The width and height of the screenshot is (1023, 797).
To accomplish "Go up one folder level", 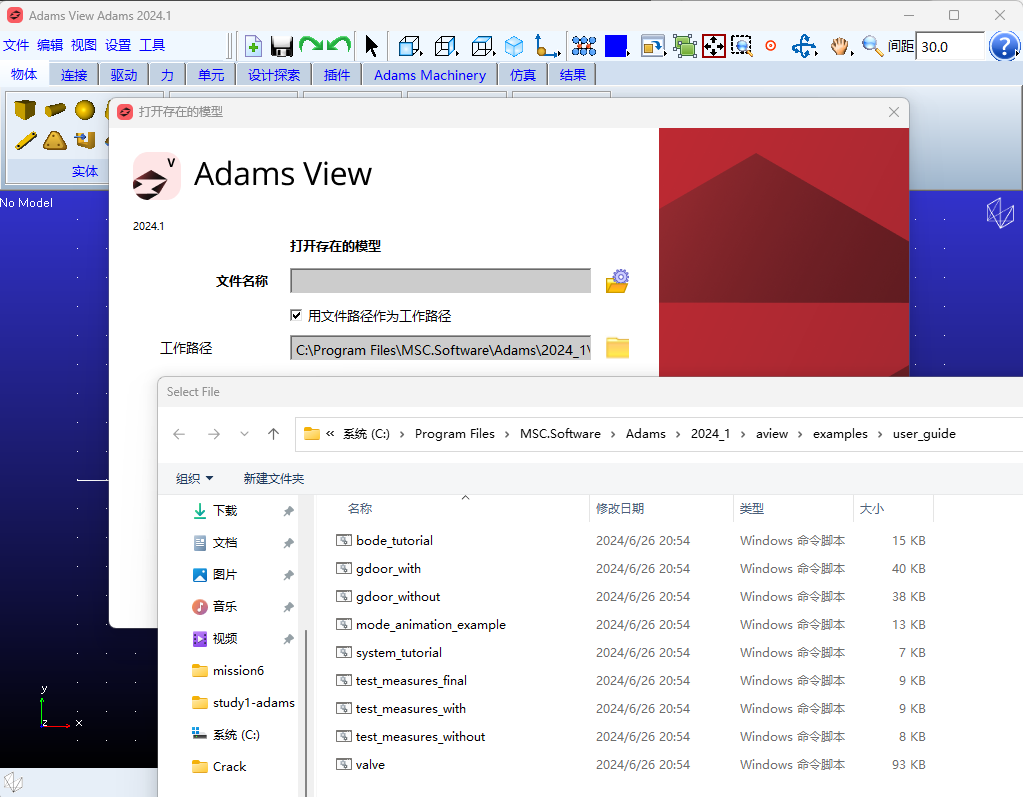I will pyautogui.click(x=273, y=434).
